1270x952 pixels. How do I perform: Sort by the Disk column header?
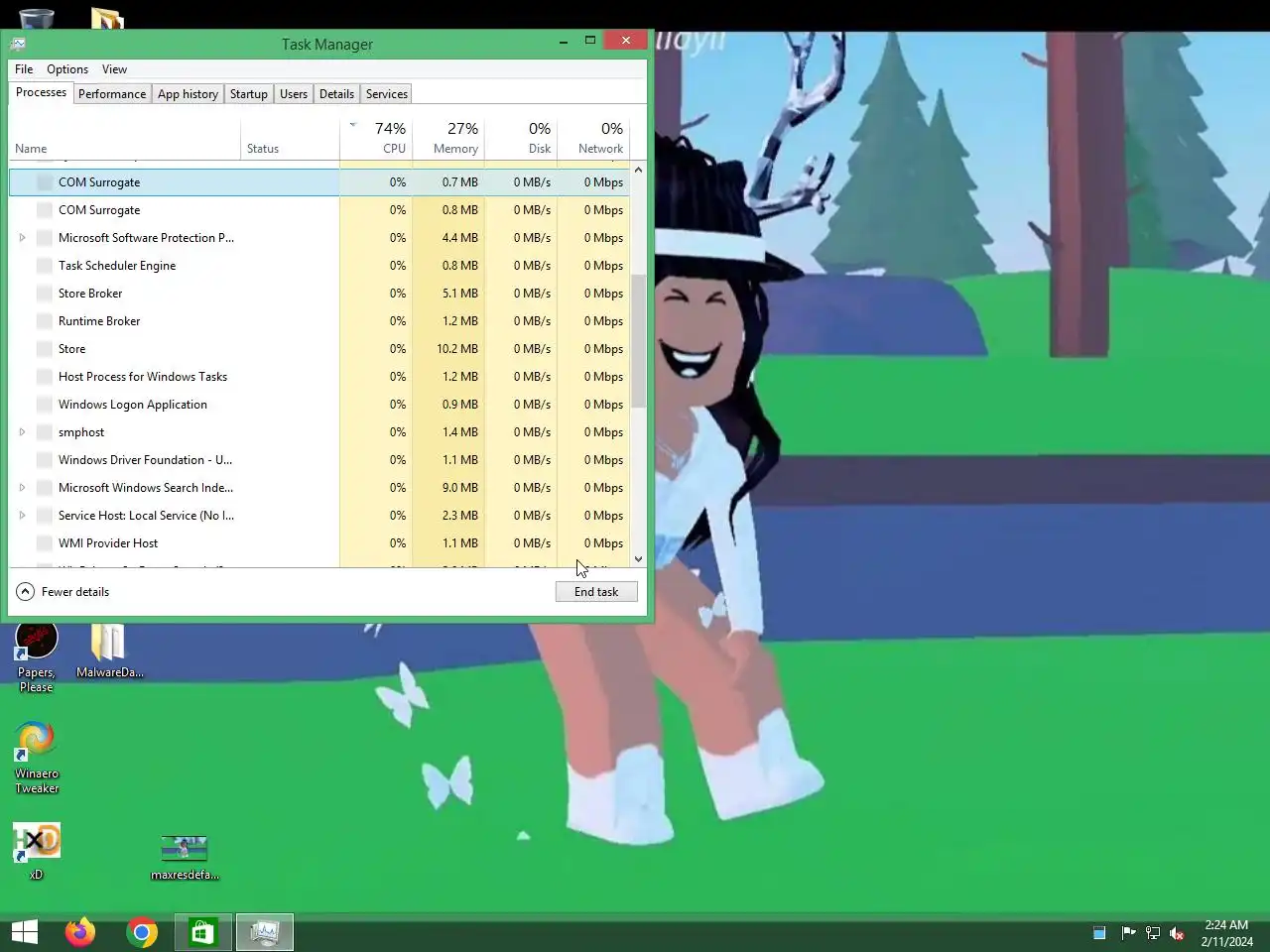[521, 139]
